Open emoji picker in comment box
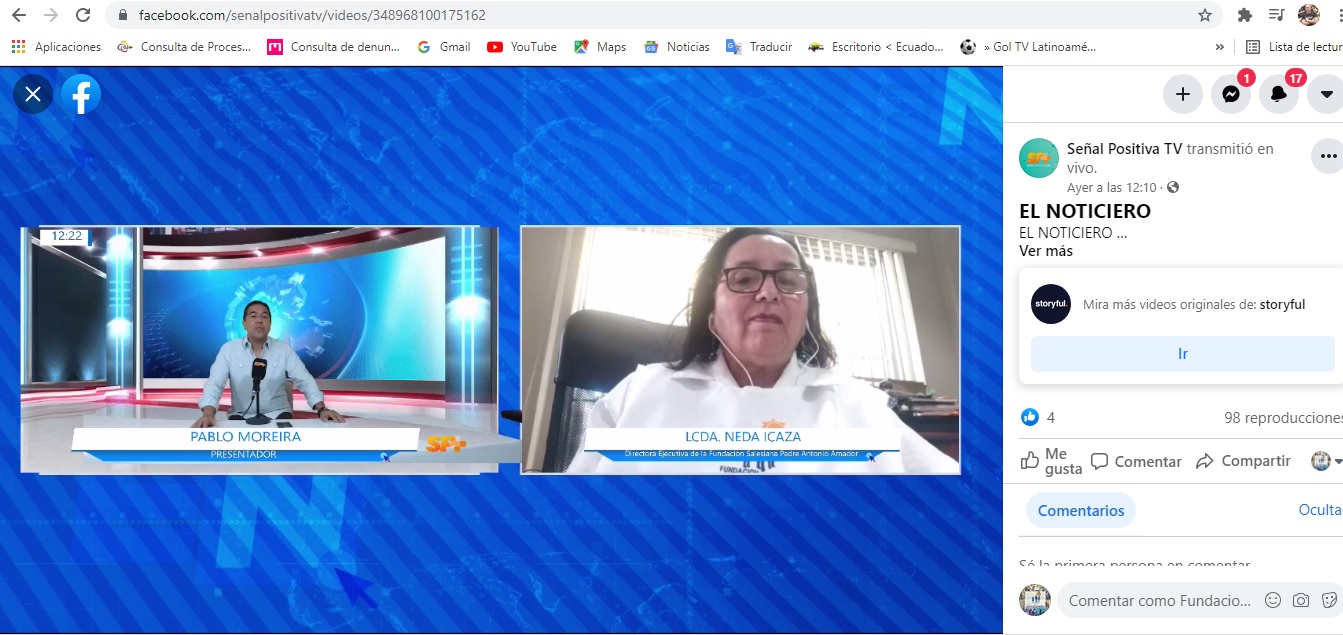The height and width of the screenshot is (635, 1343). (x=1273, y=600)
